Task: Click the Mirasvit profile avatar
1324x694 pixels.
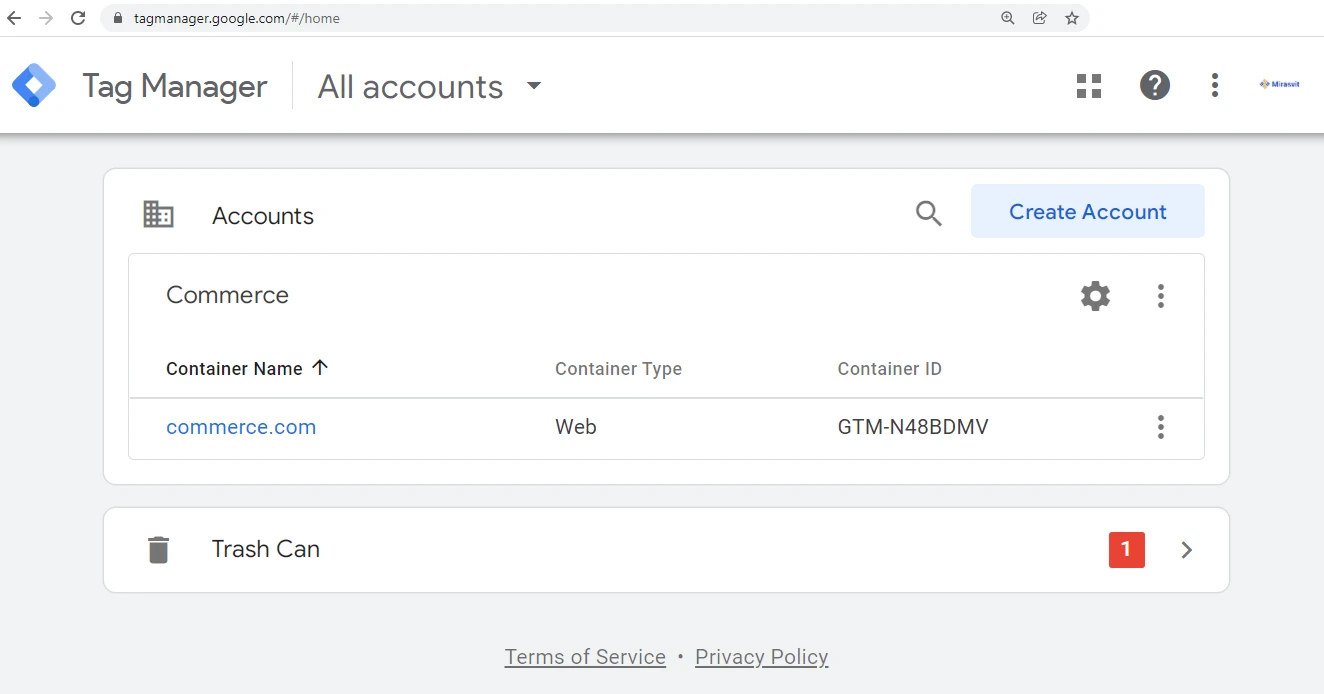Action: click(x=1279, y=86)
